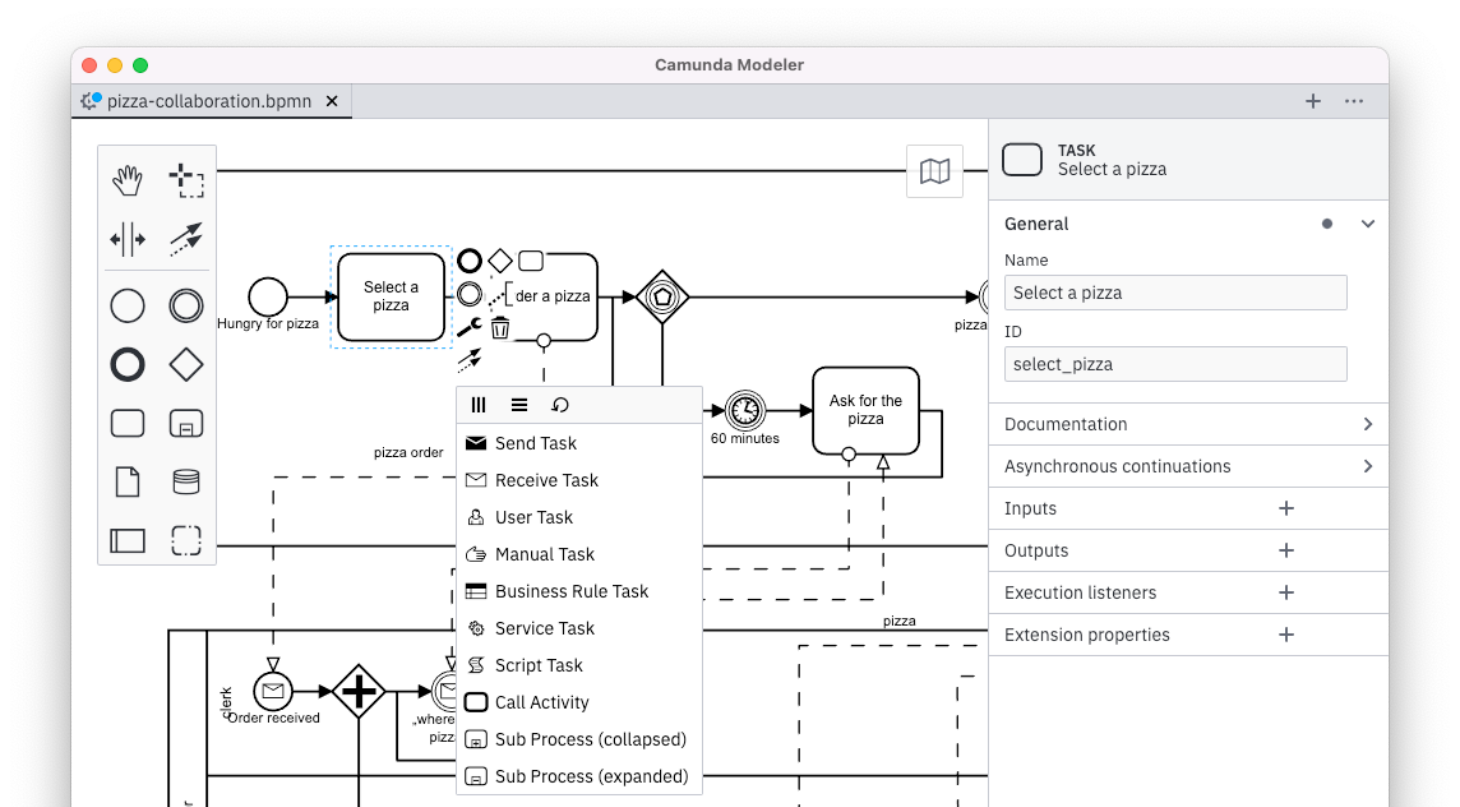1460x807 pixels.
Task: Click the trash icon to delete element
Action: pos(500,327)
